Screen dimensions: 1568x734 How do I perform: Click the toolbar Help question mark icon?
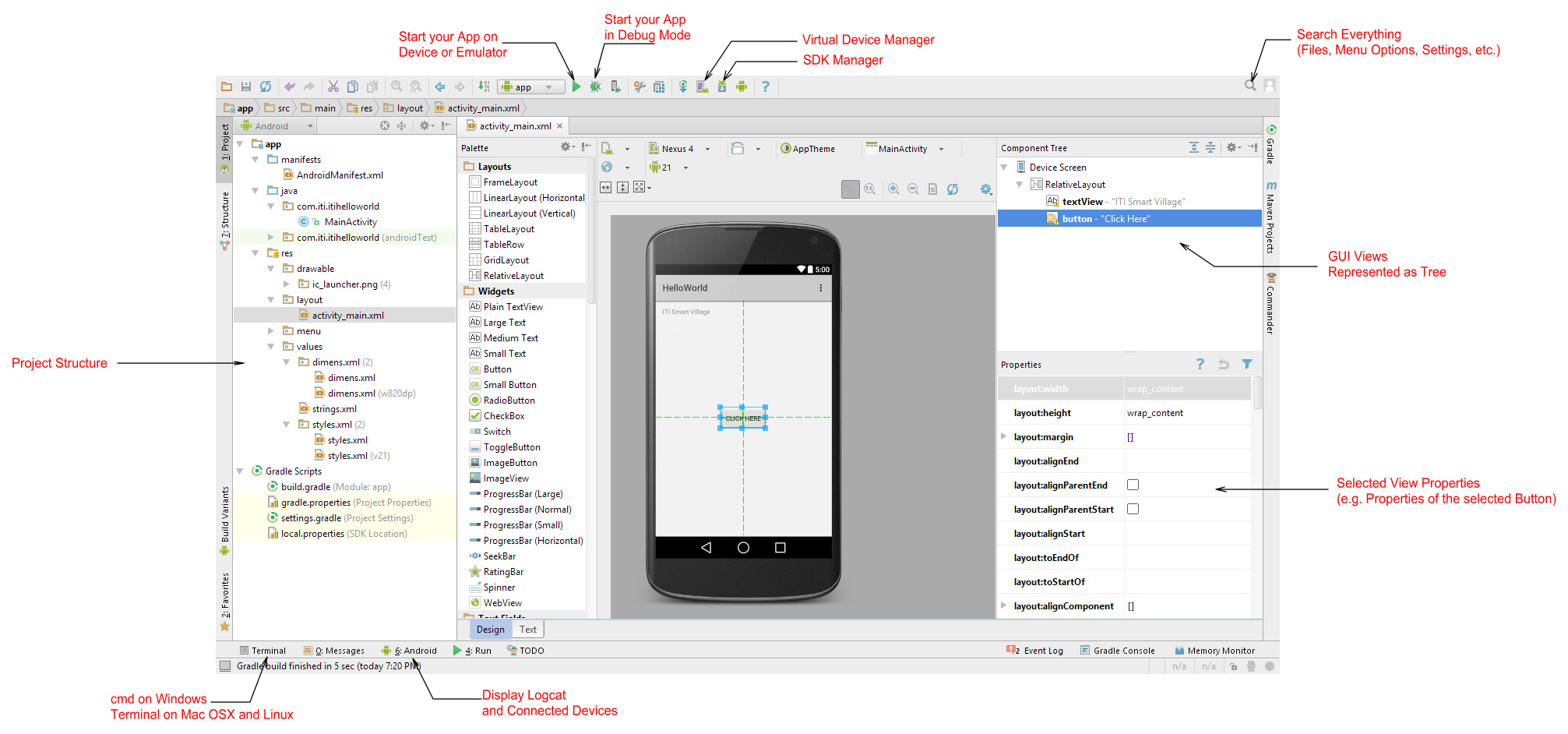point(765,86)
